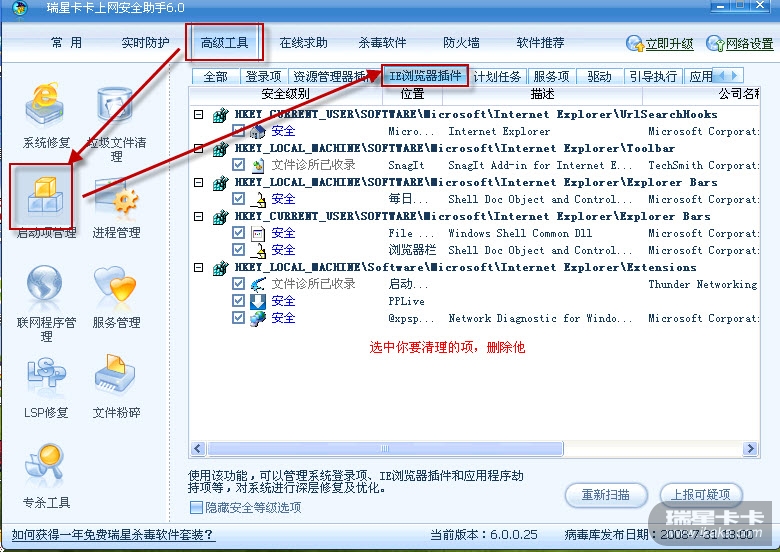Image resolution: width=780 pixels, height=552 pixels.
Task: Select the 全部 sub-tab
Action: (215, 77)
